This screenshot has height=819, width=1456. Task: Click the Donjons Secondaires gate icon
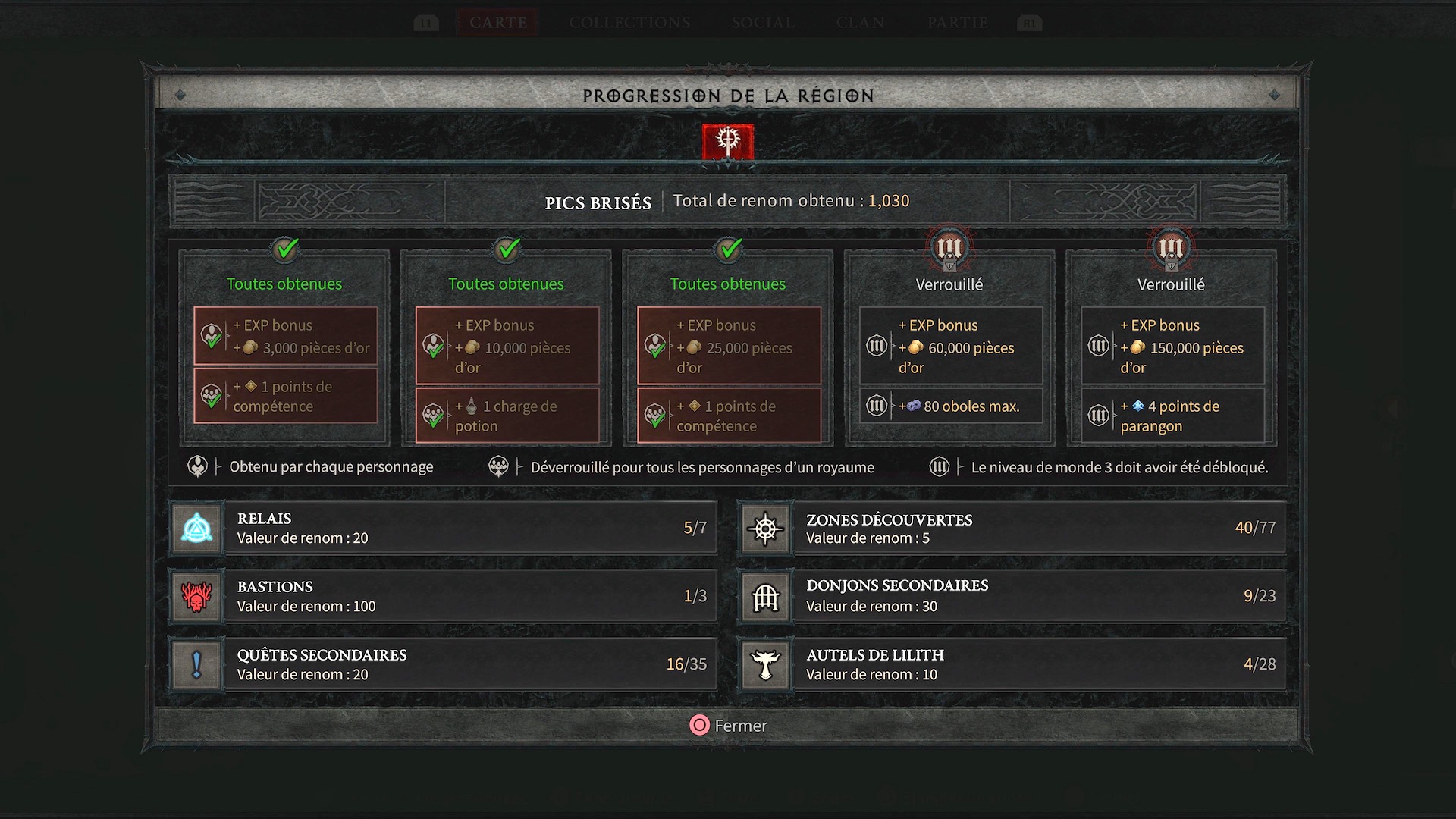pyautogui.click(x=766, y=596)
